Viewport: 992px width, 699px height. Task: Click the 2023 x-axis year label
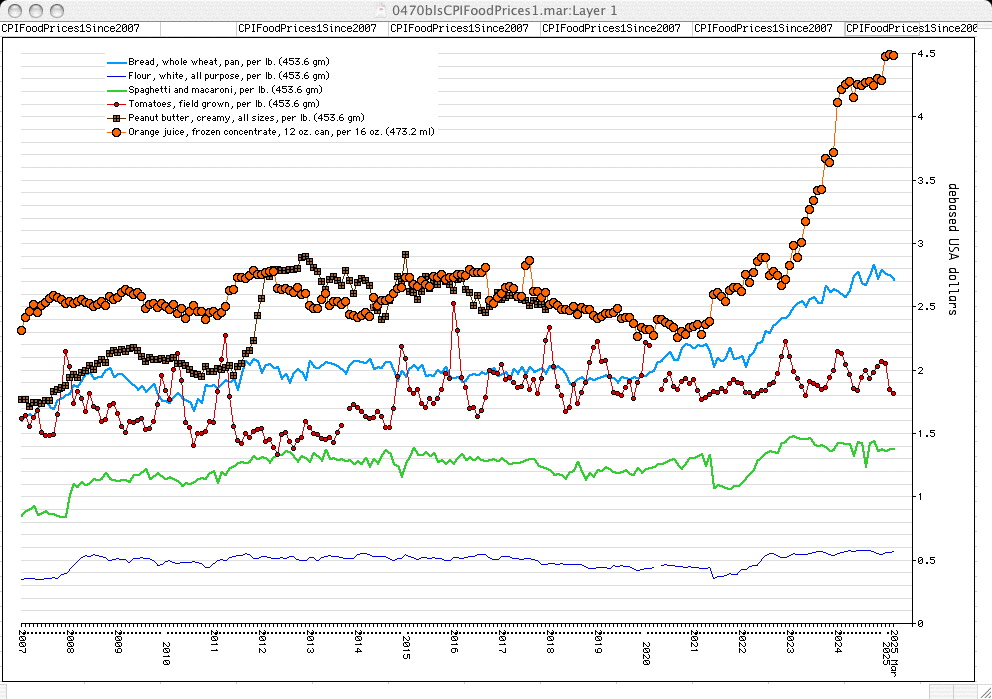click(x=790, y=641)
